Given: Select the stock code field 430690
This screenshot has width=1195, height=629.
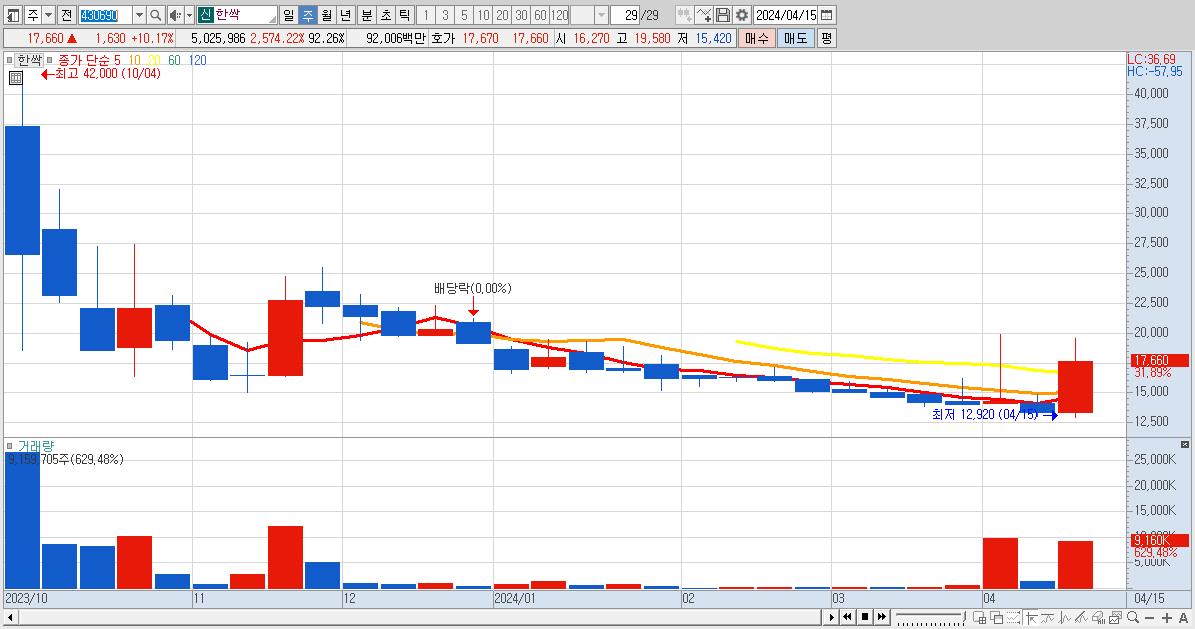Looking at the screenshot, I should click(x=105, y=15).
